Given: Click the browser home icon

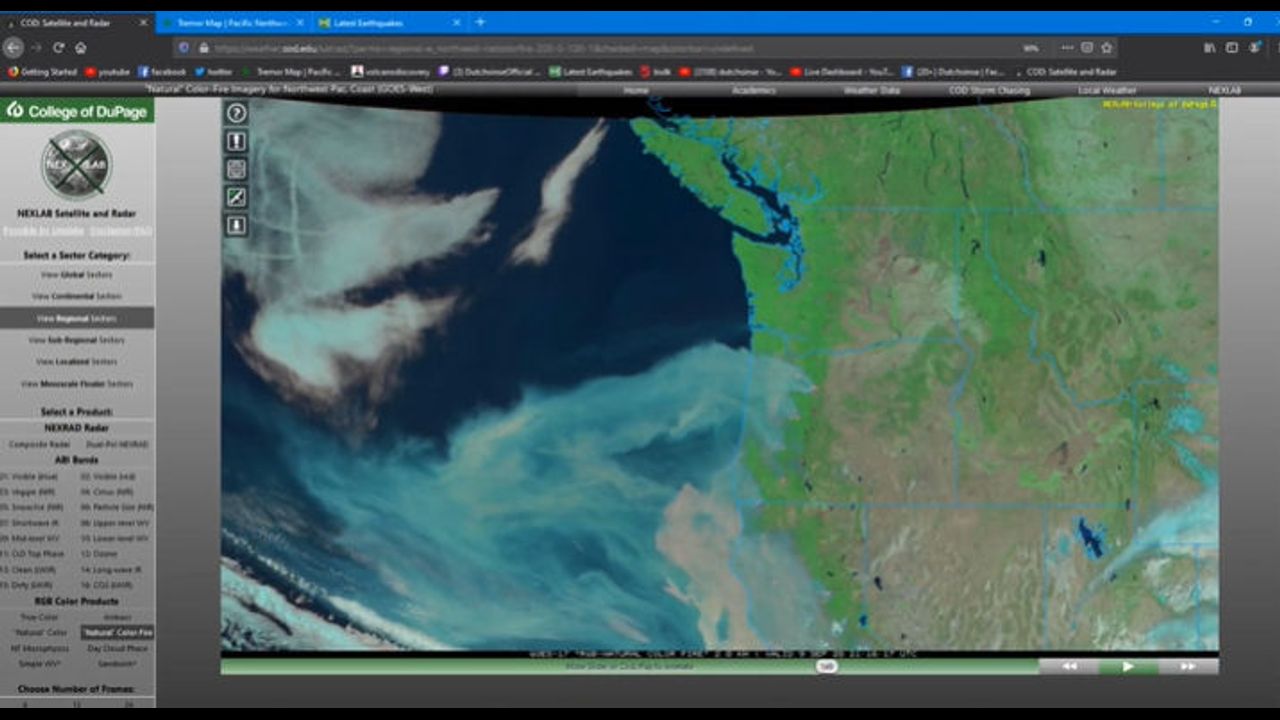Looking at the screenshot, I should click(x=81, y=47).
